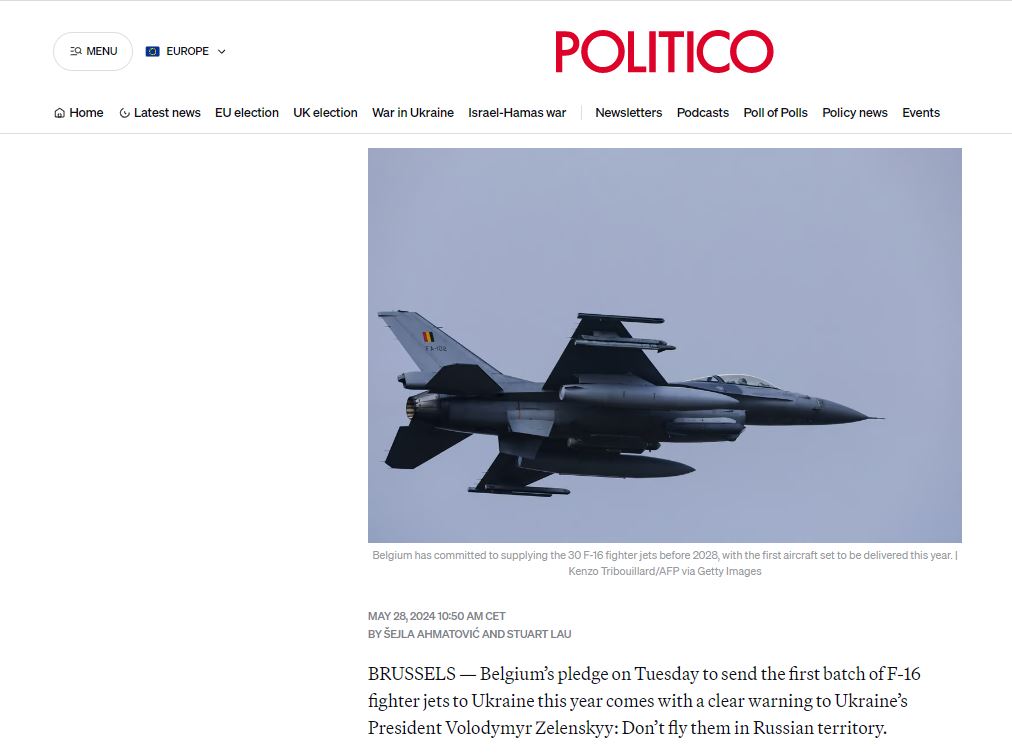Viewport: 1012px width, 756px height.
Task: Expand the Europe edition chevron
Action: coord(221,52)
